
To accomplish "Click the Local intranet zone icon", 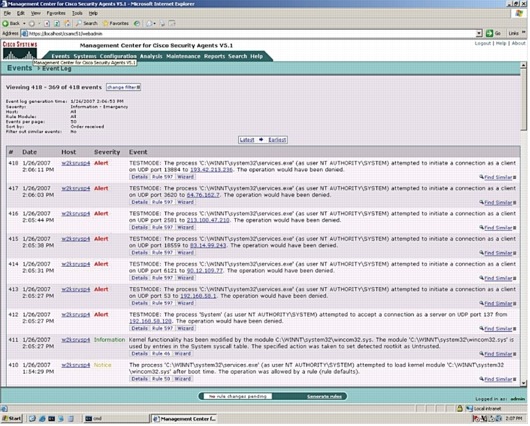I will tap(469, 408).
